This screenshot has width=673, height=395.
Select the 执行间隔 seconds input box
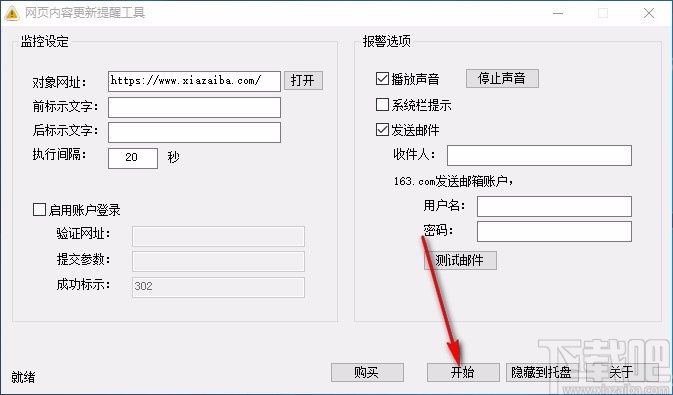tap(133, 158)
